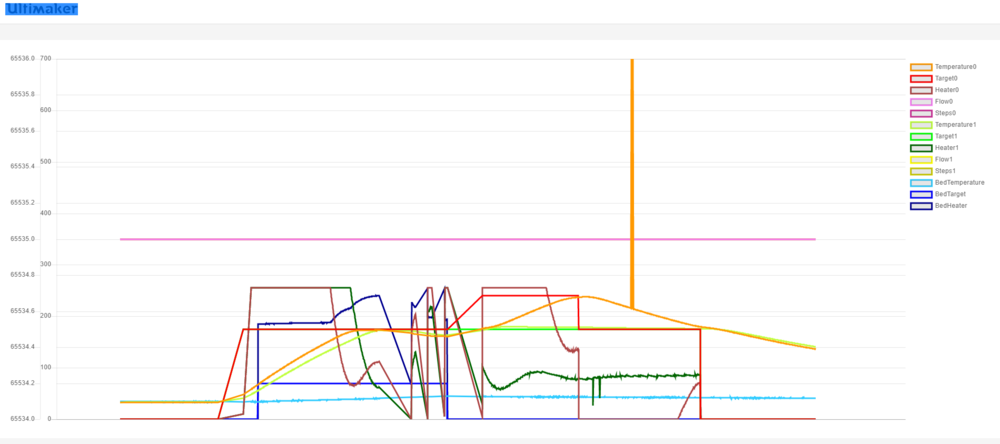Click the Ultimaker logo link
This screenshot has width=1000, height=444.
point(41,9)
